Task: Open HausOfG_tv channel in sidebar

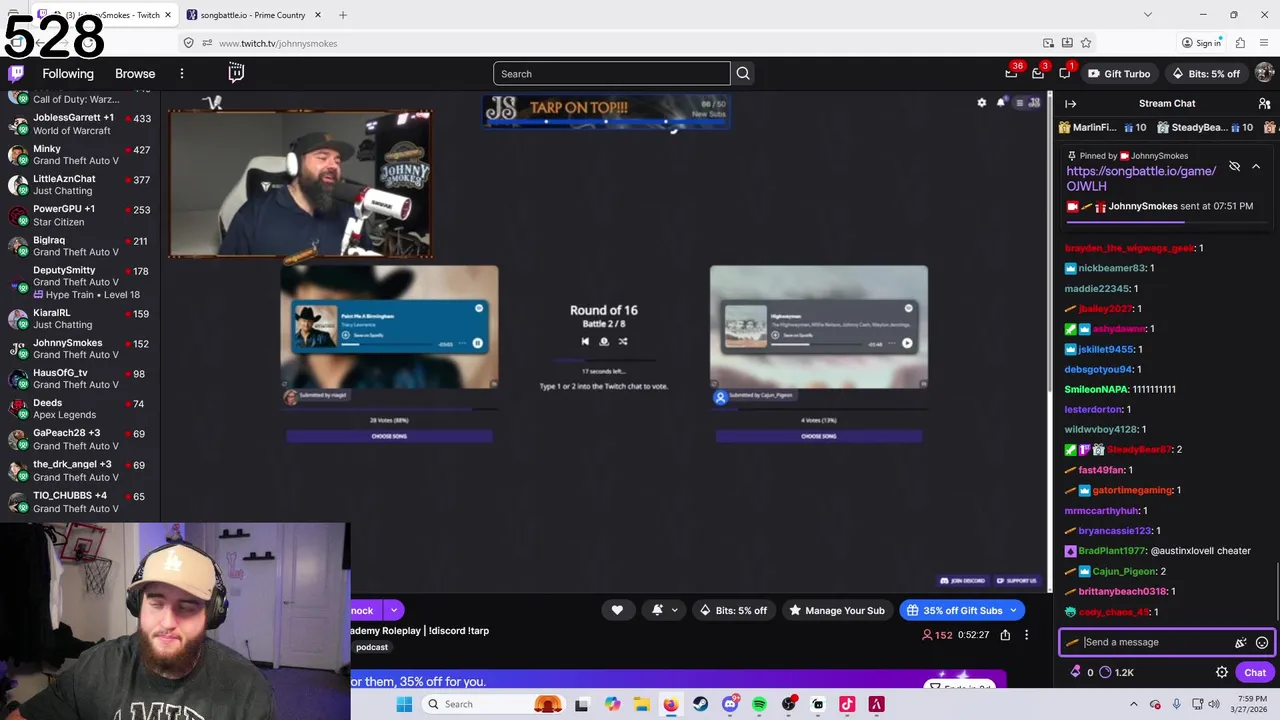Action: pyautogui.click(x=80, y=379)
